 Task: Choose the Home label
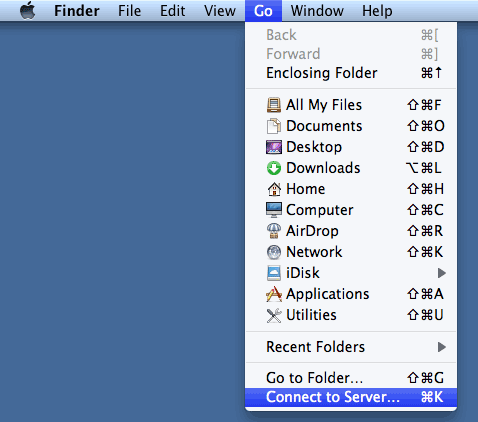tap(305, 189)
